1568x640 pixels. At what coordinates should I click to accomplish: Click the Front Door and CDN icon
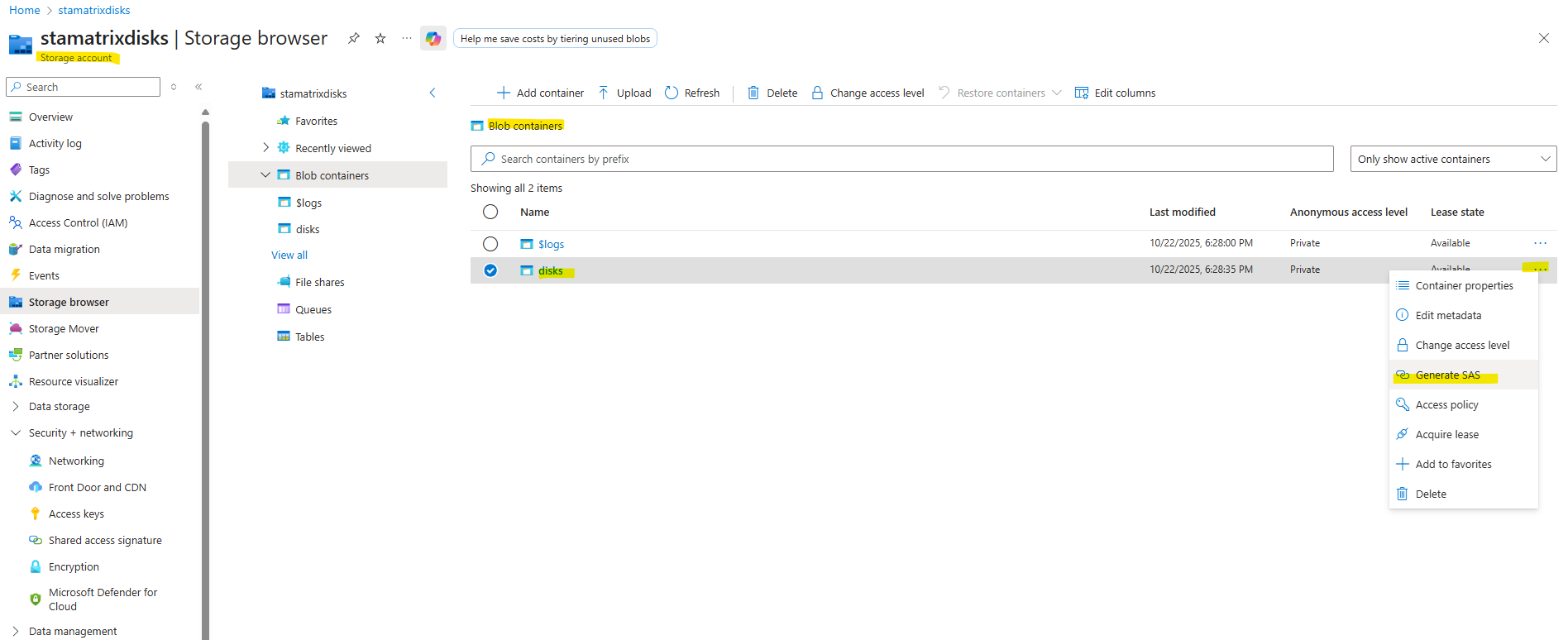point(36,487)
